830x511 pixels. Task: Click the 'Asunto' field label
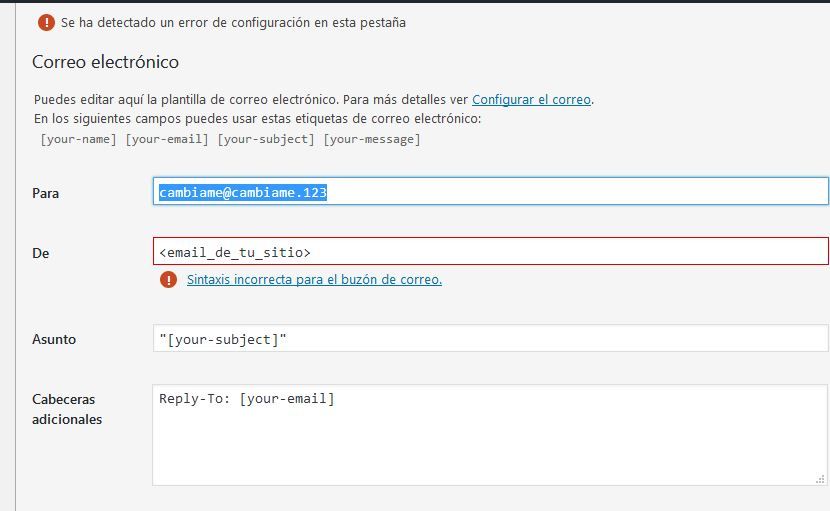coord(54,339)
